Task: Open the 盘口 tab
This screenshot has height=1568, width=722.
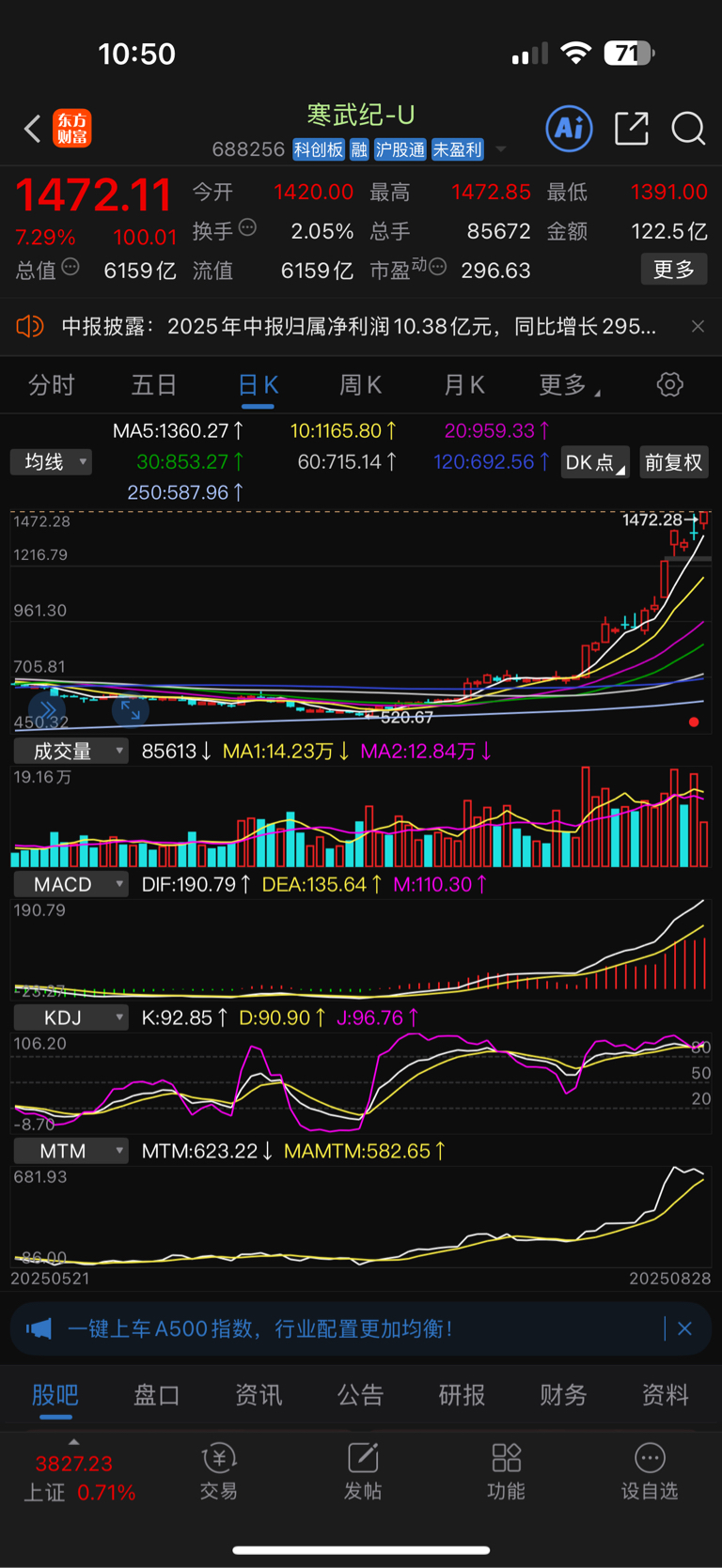Action: coord(157,1395)
